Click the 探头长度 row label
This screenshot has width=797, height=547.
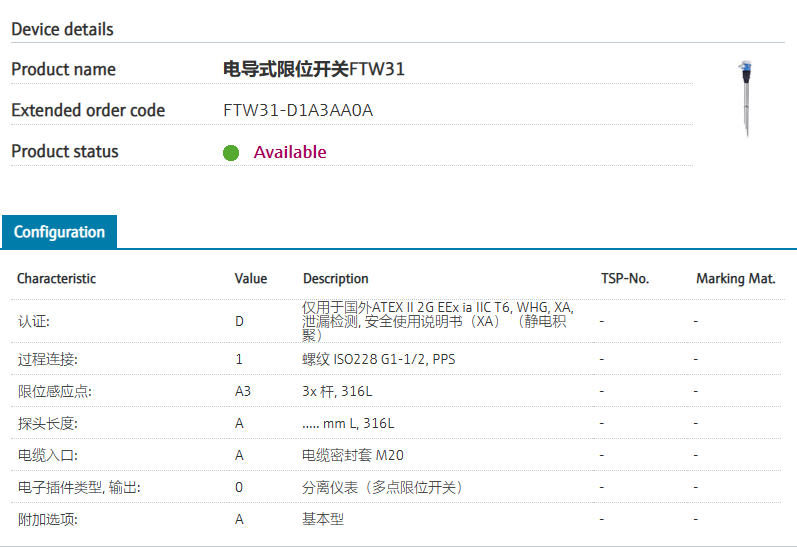[47, 423]
